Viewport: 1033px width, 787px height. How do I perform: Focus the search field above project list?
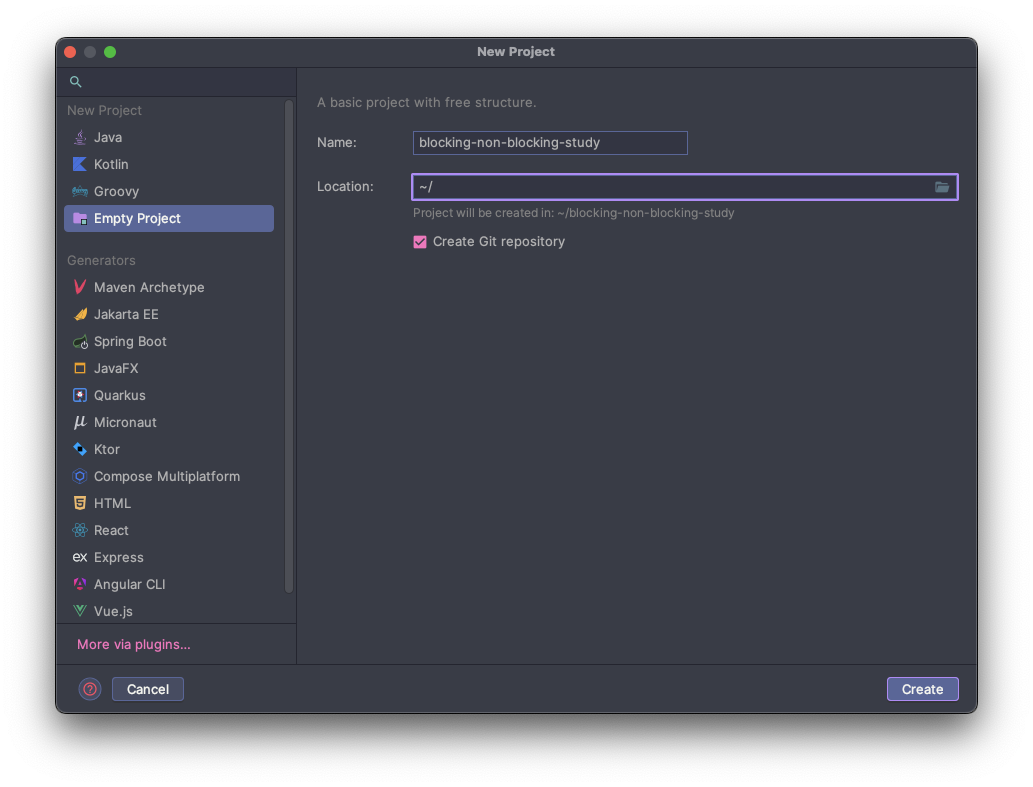180,82
